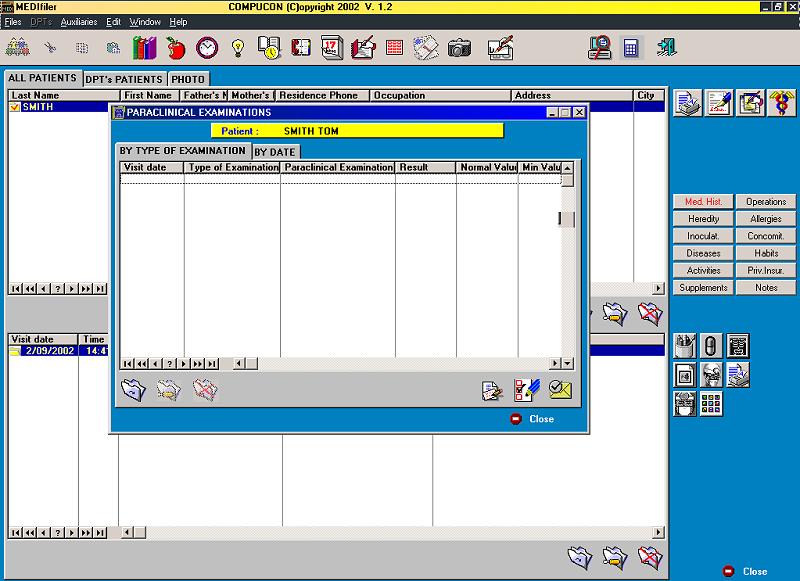Click the caduceus medical icon at top right
The width and height of the screenshot is (800, 581).
(782, 103)
